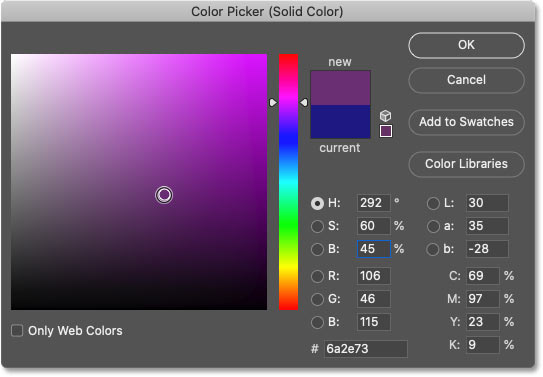
Task: Click the web-safe color cube icon
Action: [385, 116]
